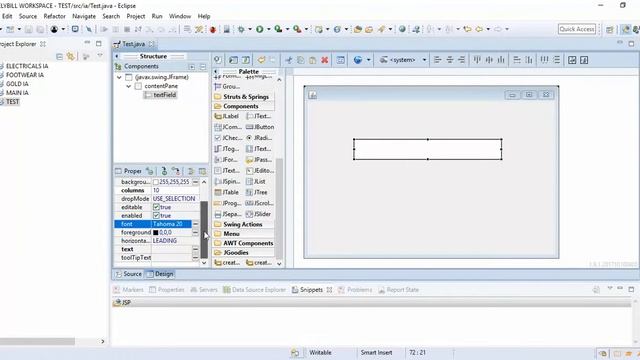Click the center horizontally in window icon

tap(572, 60)
